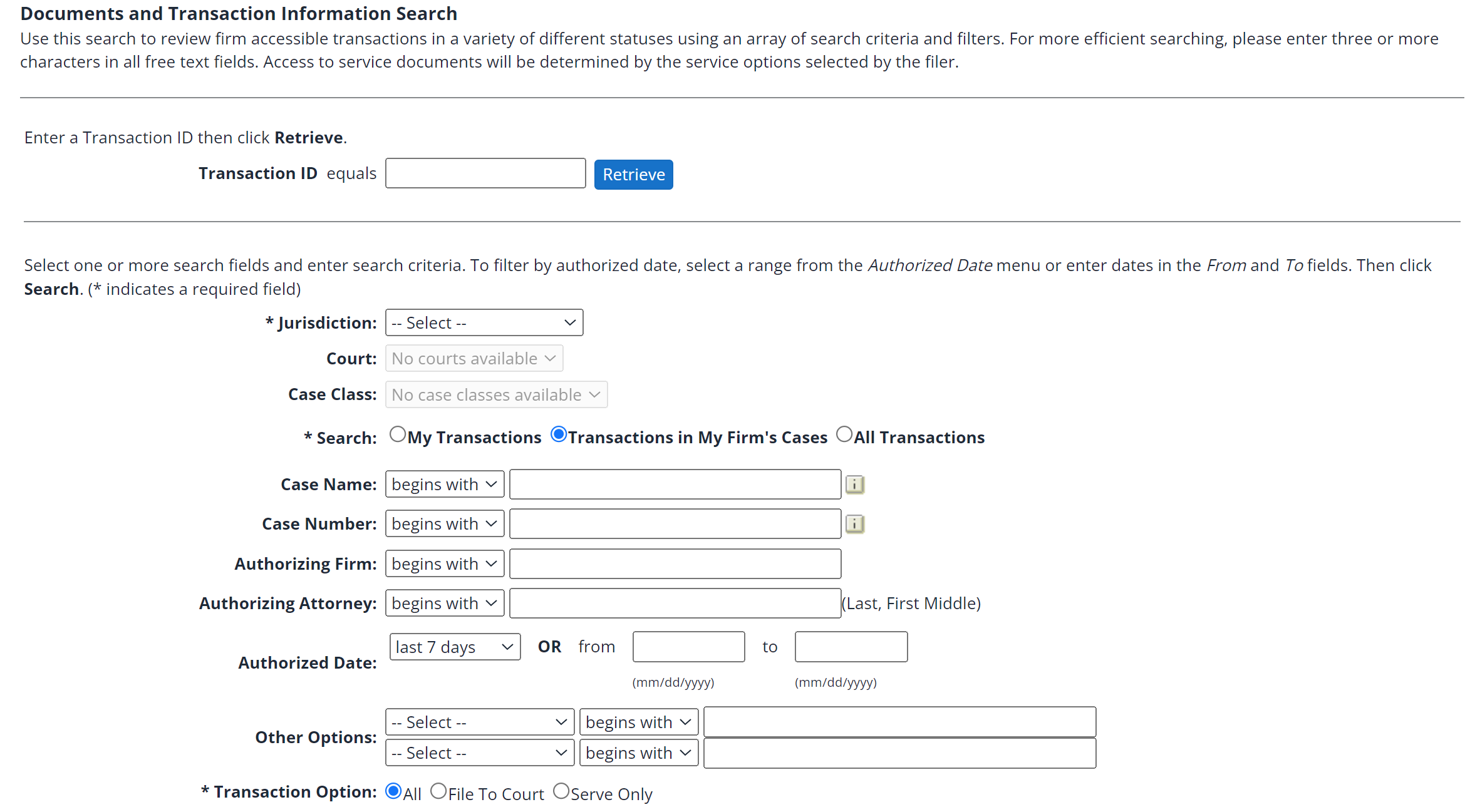1475x812 pixels.
Task: Click the Case Number info icon
Action: [x=854, y=524]
